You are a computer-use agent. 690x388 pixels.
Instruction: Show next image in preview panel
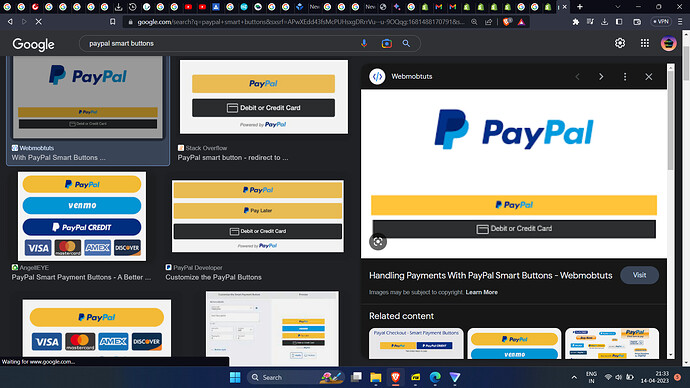tap(601, 77)
